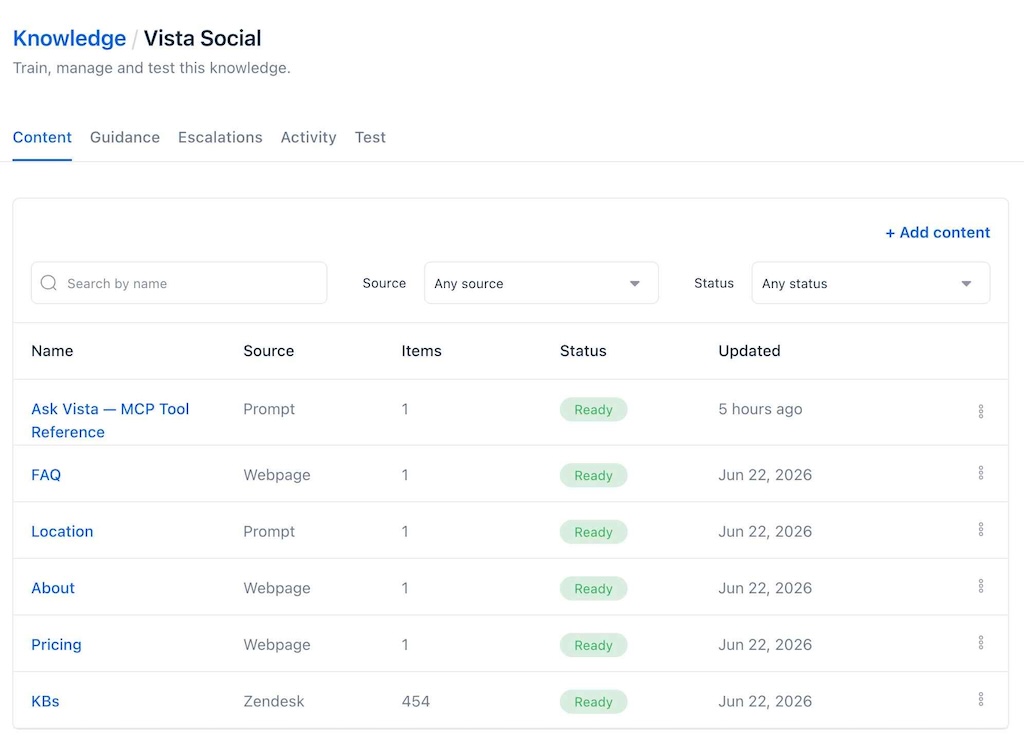The height and width of the screenshot is (740, 1024).
Task: Go to the Activity tab
Action: (x=308, y=137)
